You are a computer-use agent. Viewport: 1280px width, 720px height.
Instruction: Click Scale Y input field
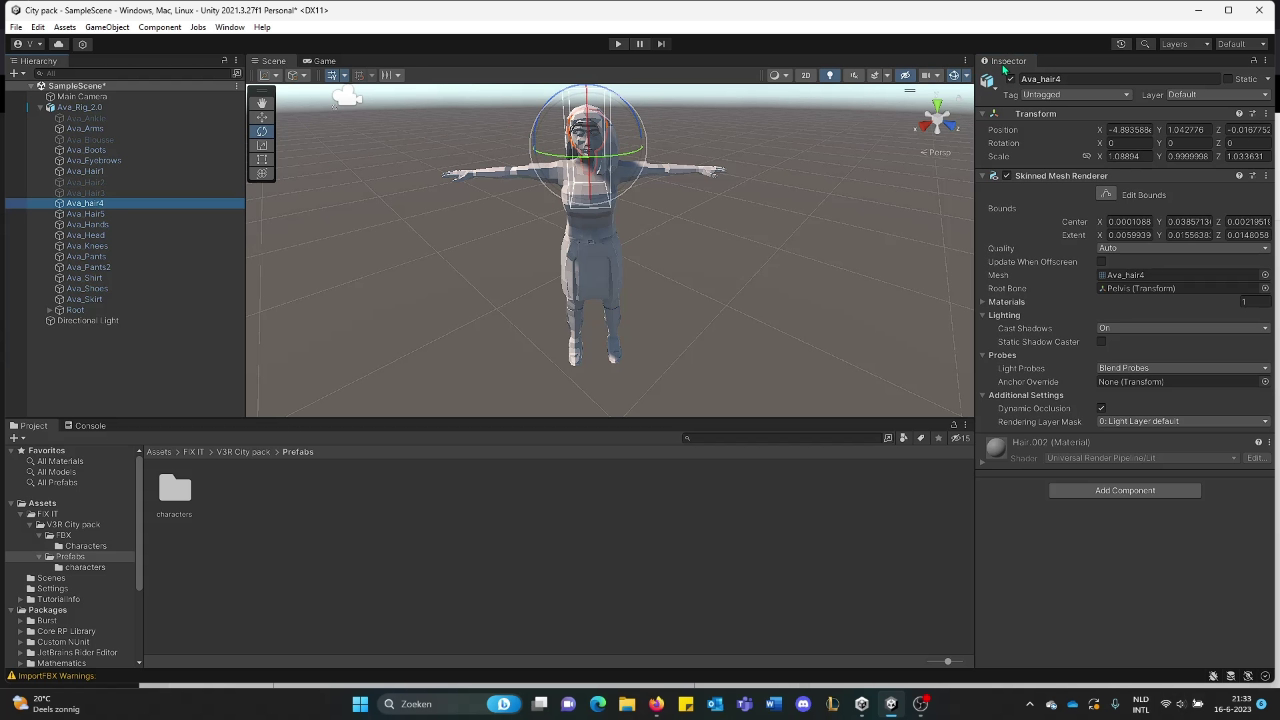(1189, 156)
